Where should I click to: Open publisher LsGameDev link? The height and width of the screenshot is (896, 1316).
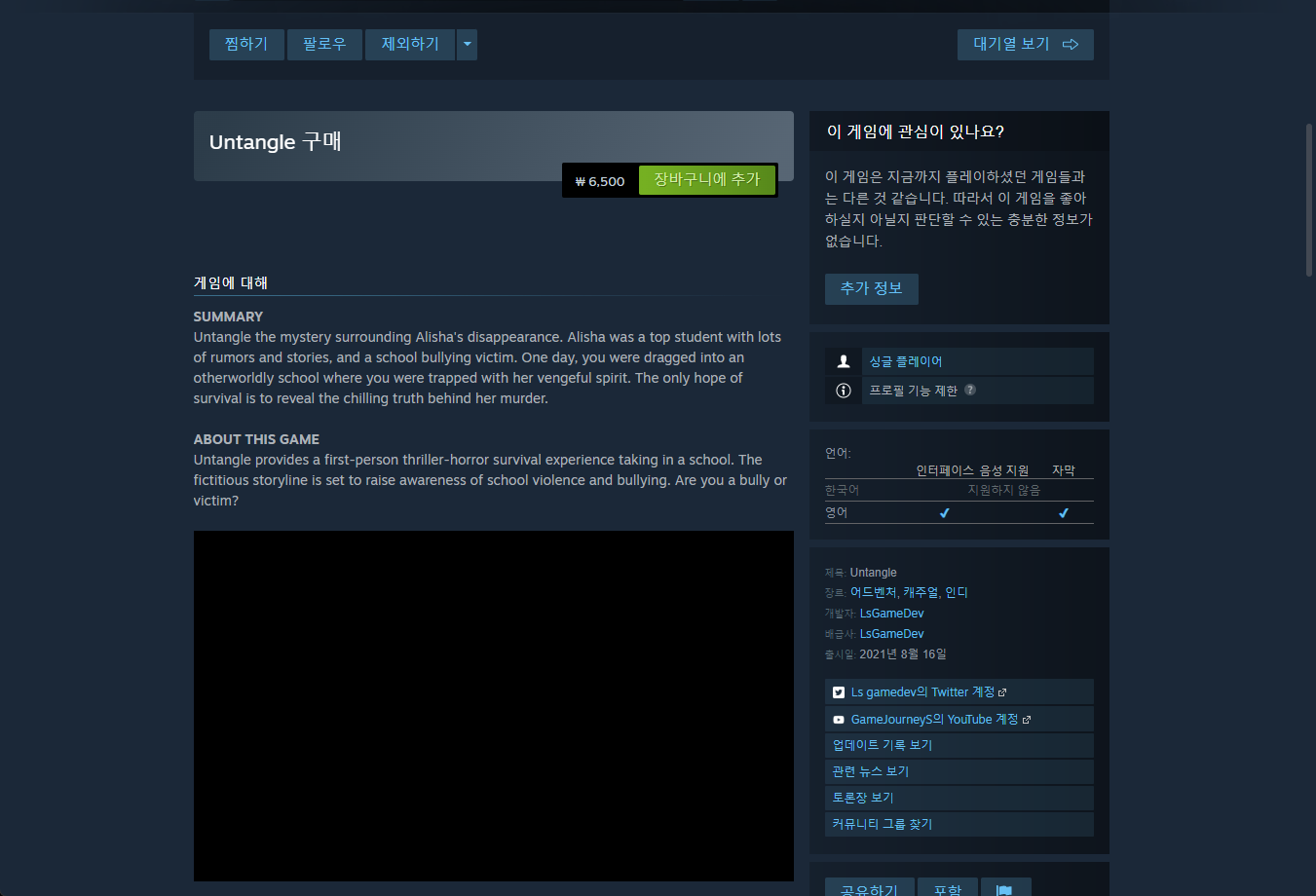click(892, 634)
